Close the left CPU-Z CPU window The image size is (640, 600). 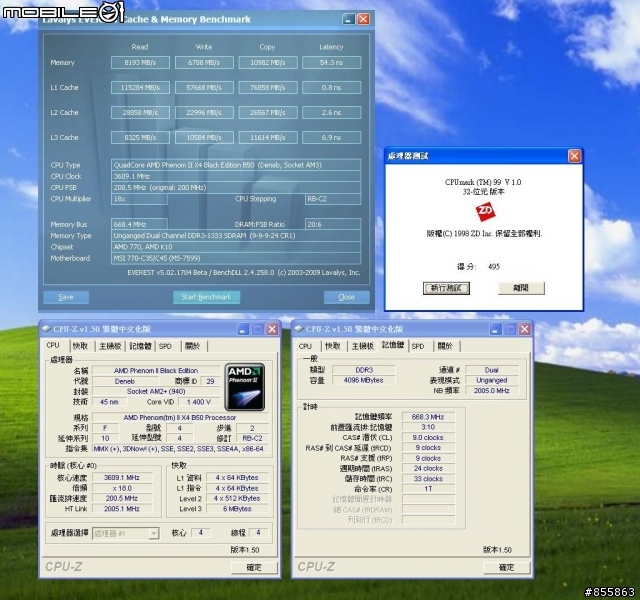[x=272, y=329]
